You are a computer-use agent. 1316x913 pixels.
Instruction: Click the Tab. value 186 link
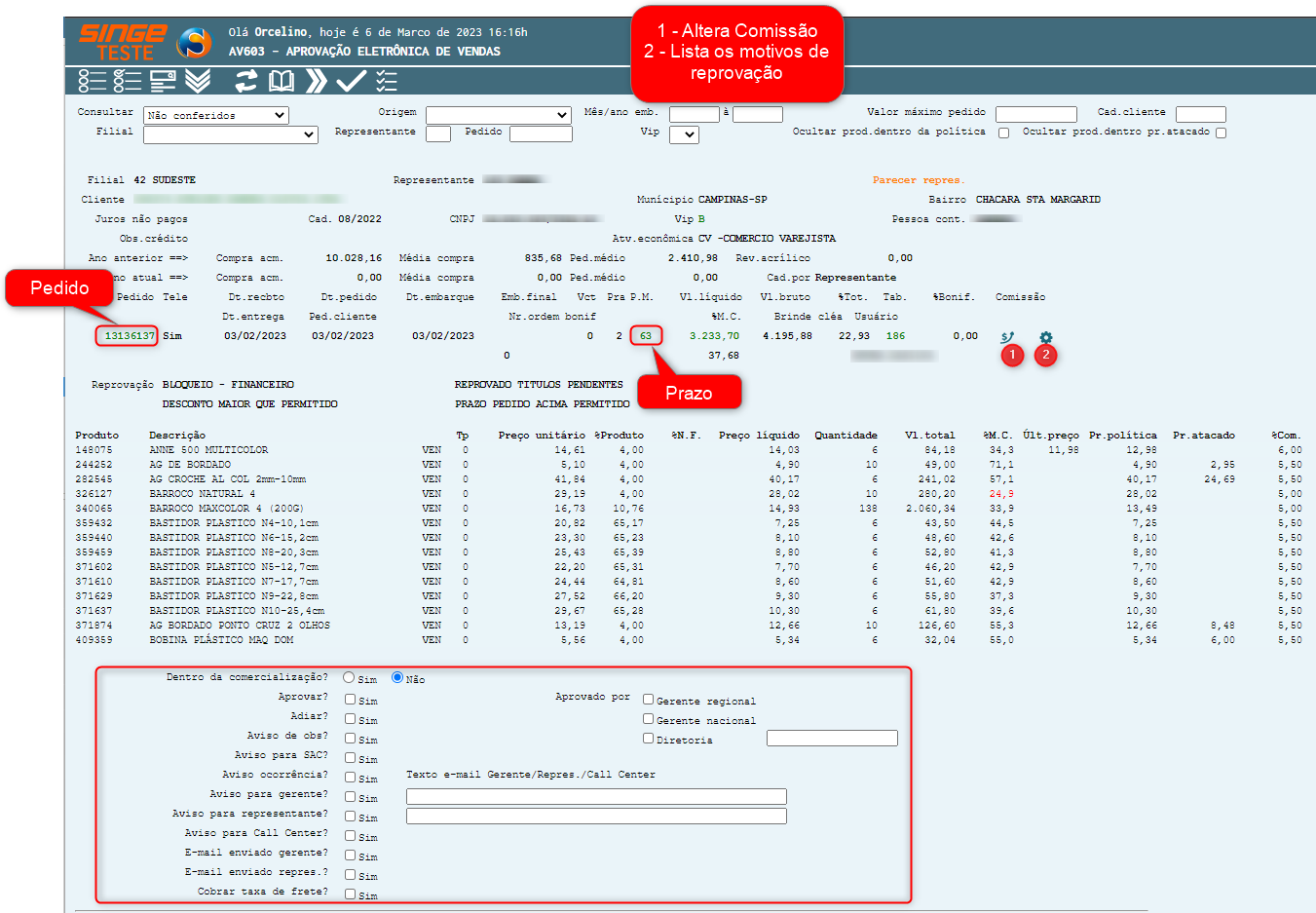[x=895, y=336]
